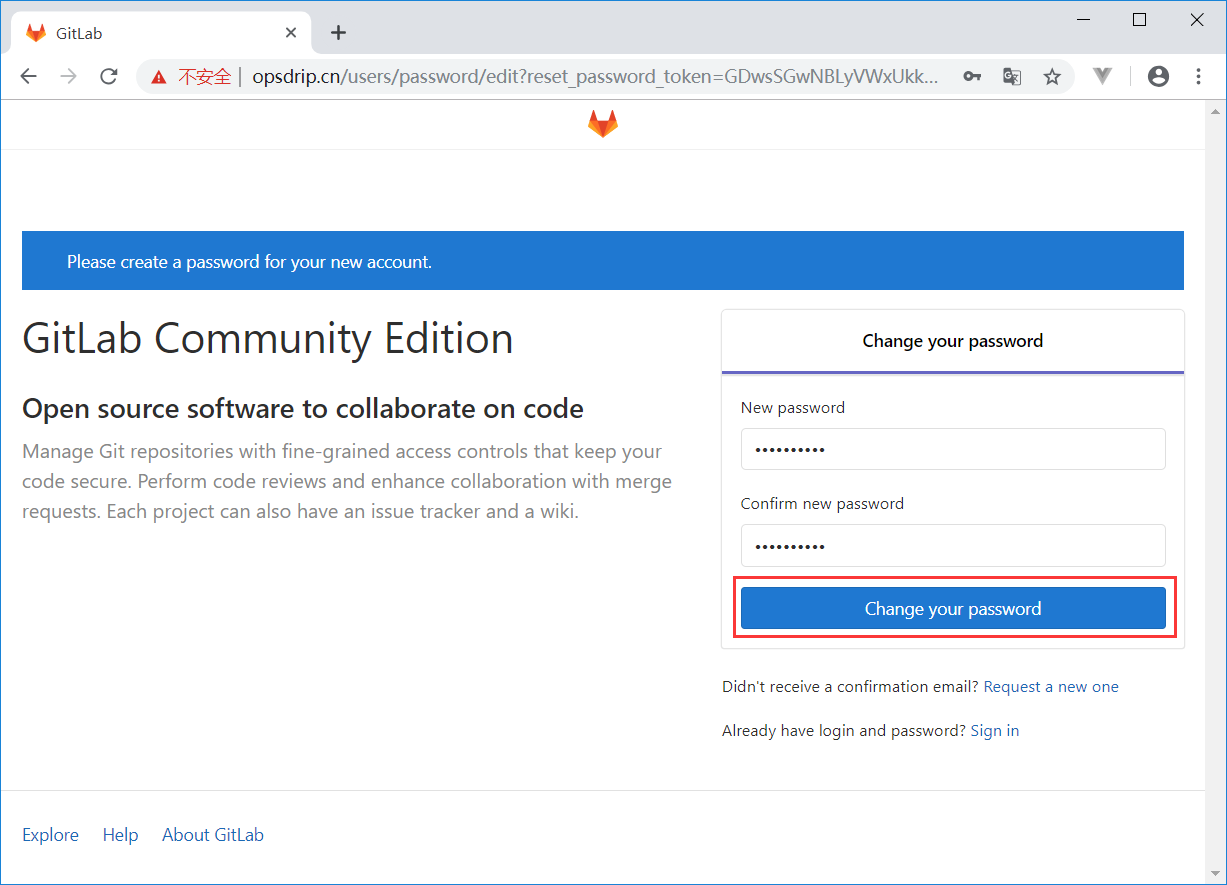This screenshot has height=885, width=1227.
Task: Click Request a new one link
Action: (1051, 687)
